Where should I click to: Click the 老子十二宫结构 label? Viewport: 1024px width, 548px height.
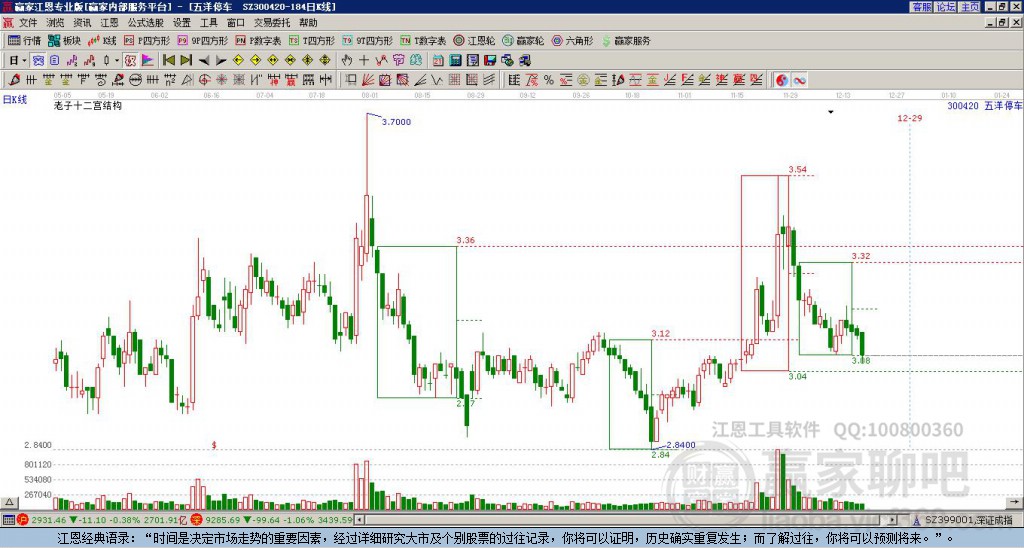tap(88, 105)
